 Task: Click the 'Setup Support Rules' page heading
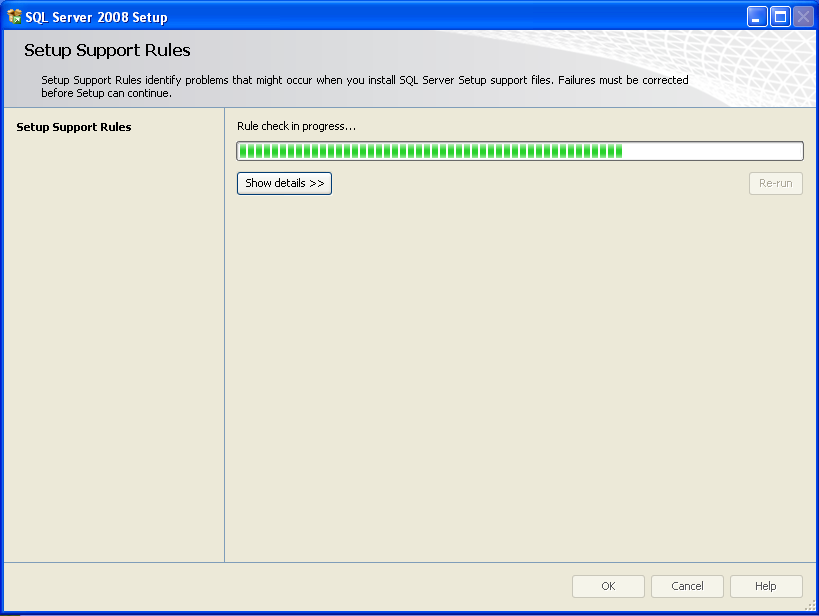tap(107, 50)
